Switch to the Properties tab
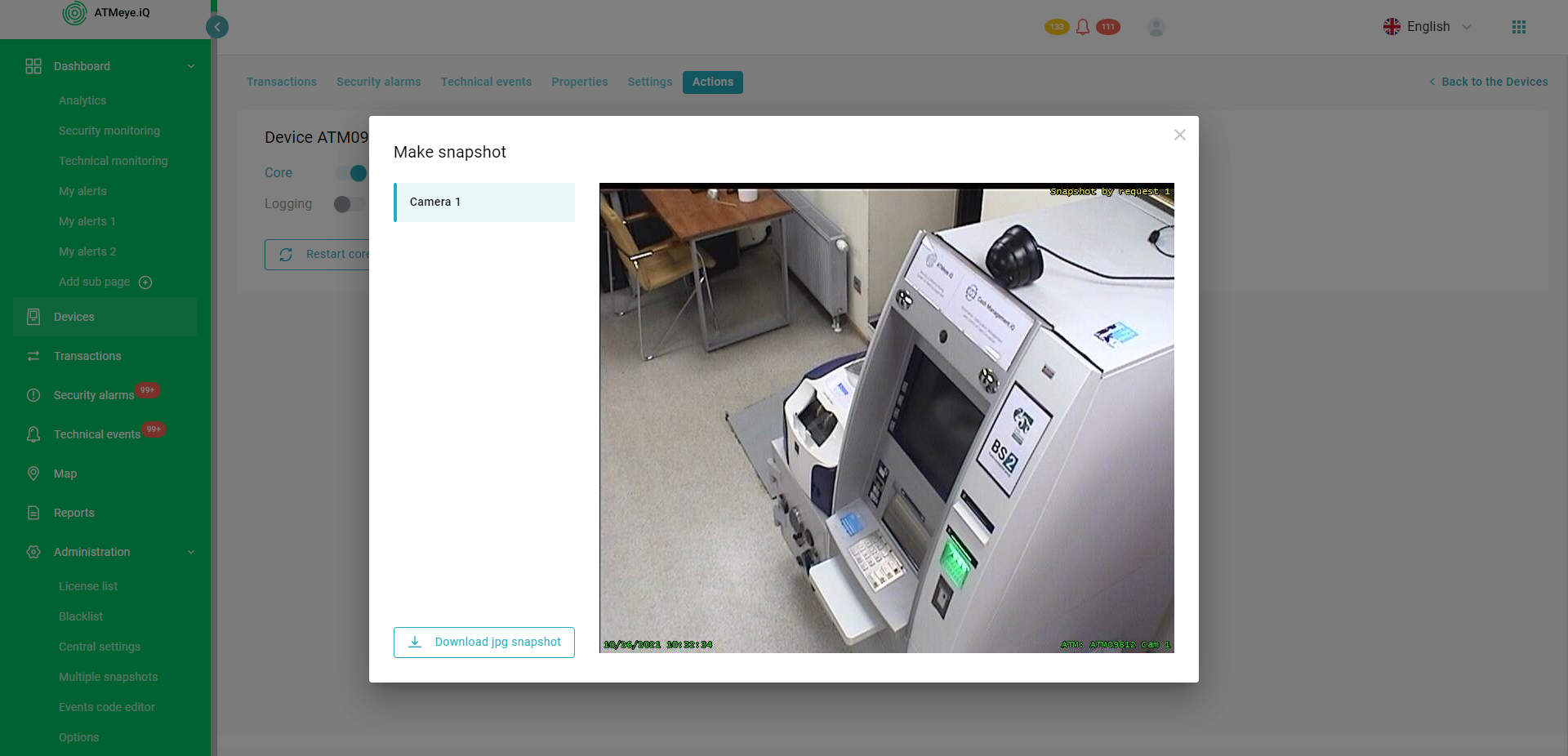The image size is (1568, 756). [x=579, y=82]
